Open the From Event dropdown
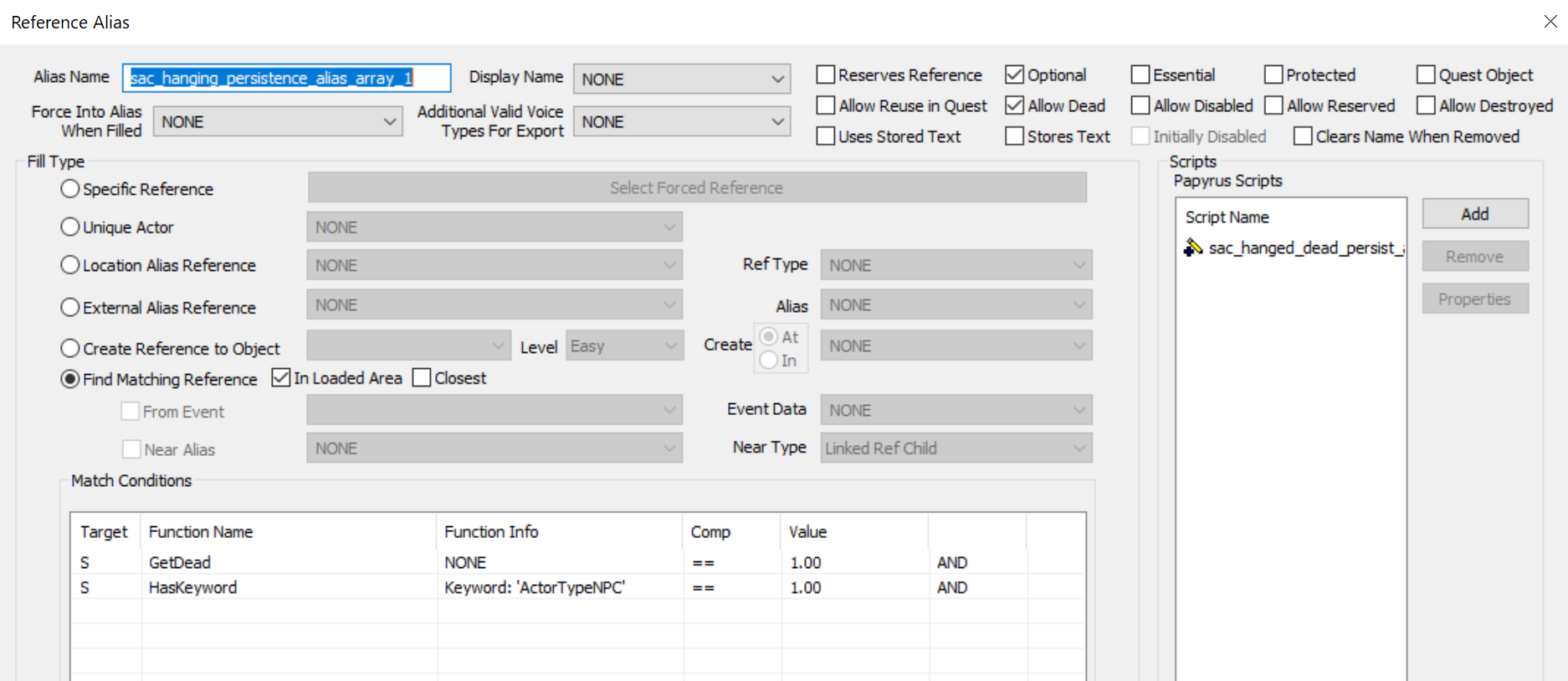The image size is (1568, 681). pos(494,410)
